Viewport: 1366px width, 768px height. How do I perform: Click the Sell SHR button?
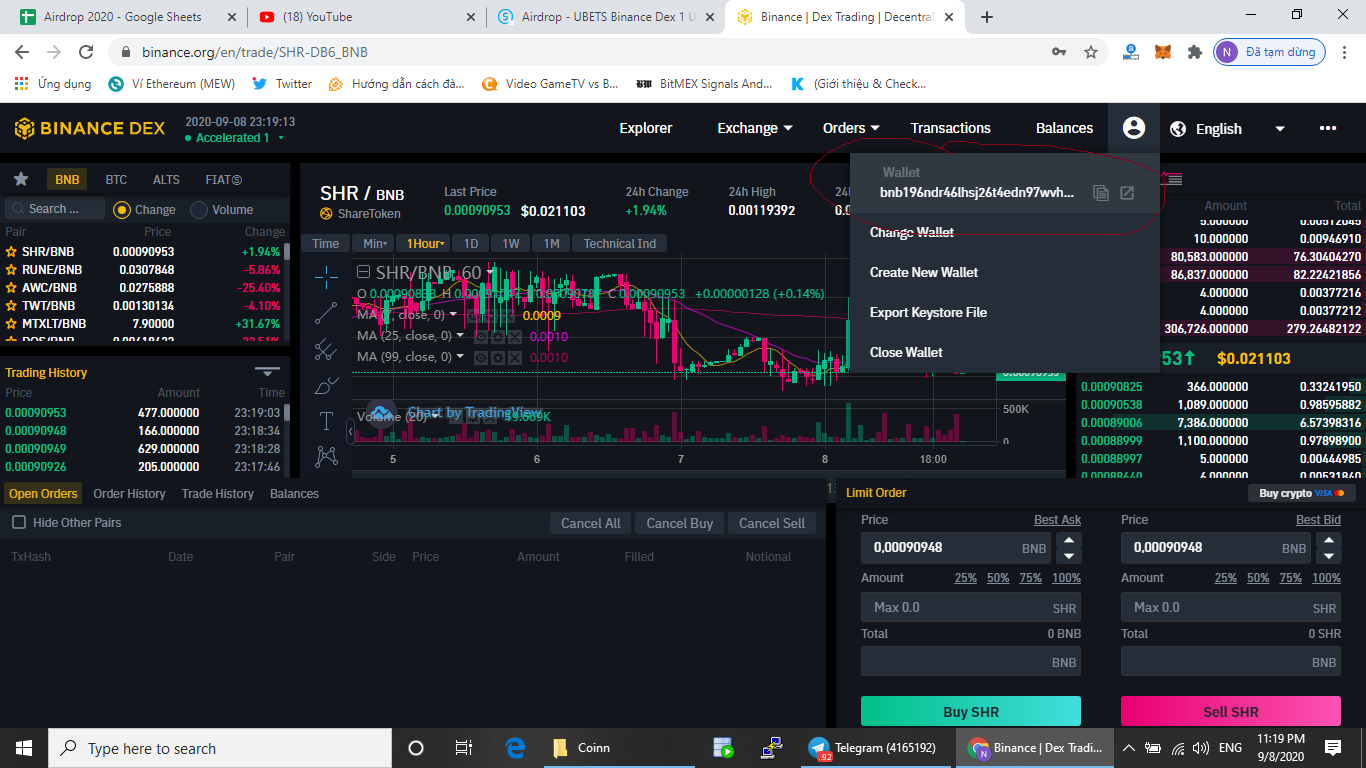[1231, 712]
